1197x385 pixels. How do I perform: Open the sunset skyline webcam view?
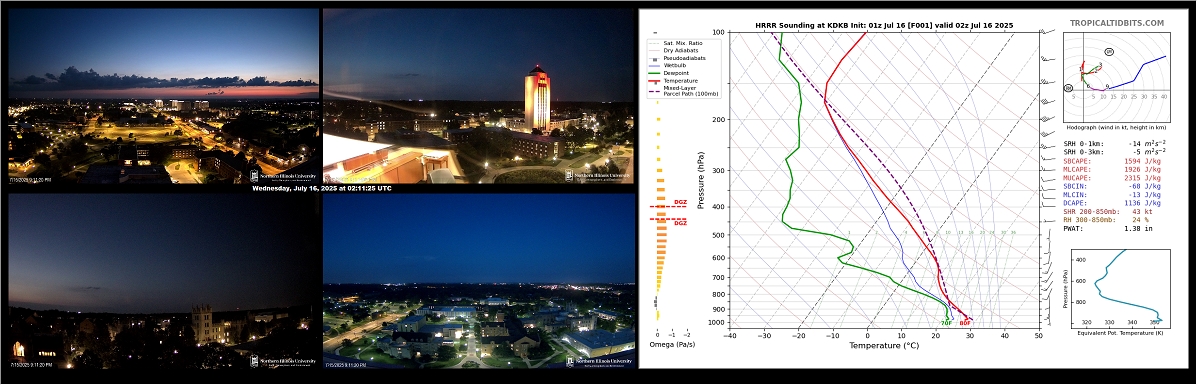[x=163, y=96]
